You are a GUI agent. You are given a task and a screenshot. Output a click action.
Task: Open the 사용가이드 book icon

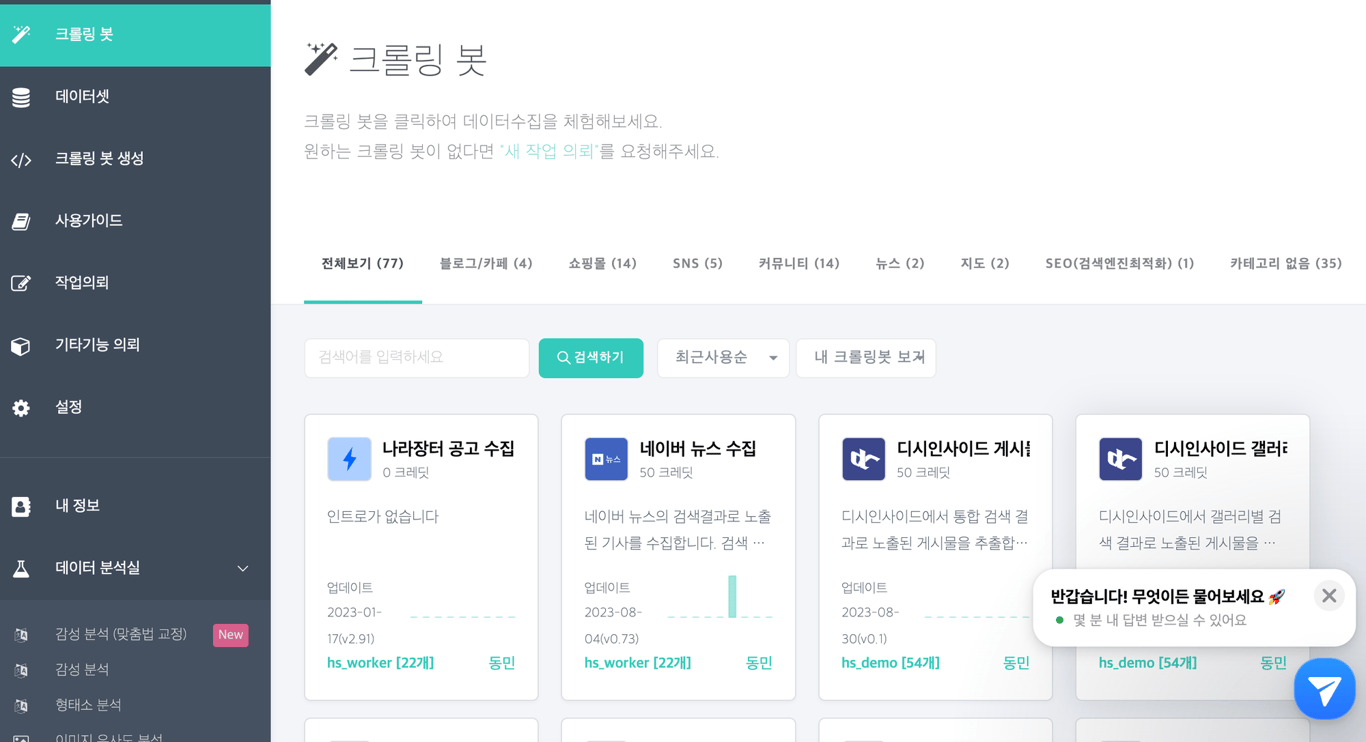(x=21, y=221)
